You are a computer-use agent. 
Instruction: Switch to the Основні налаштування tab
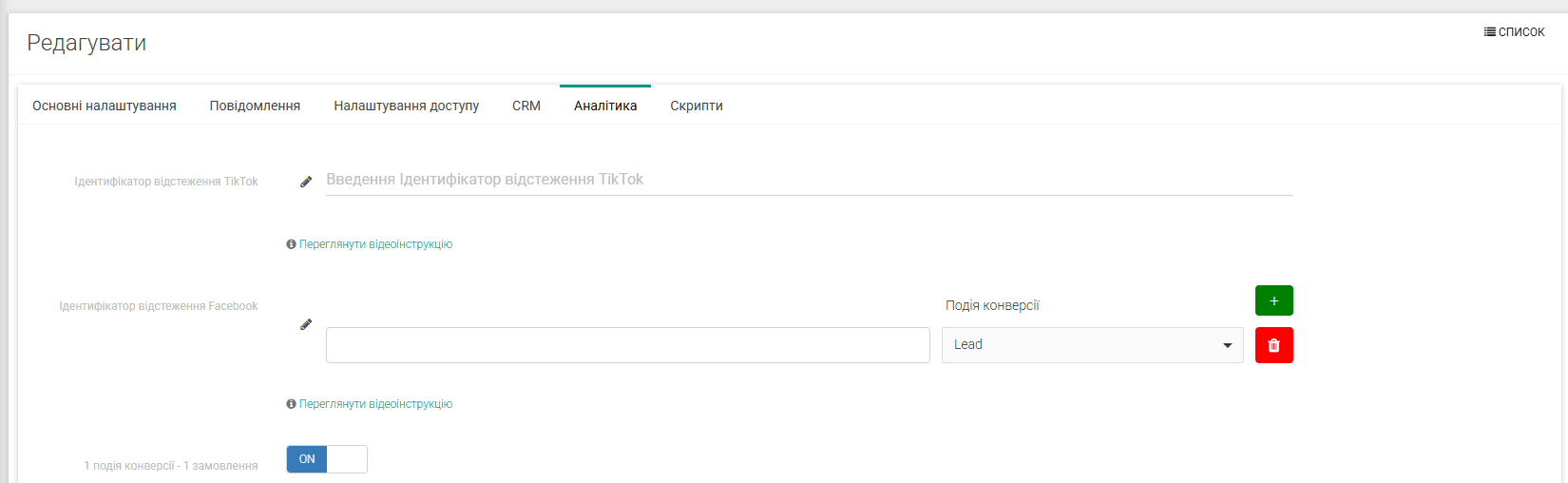pyautogui.click(x=105, y=106)
